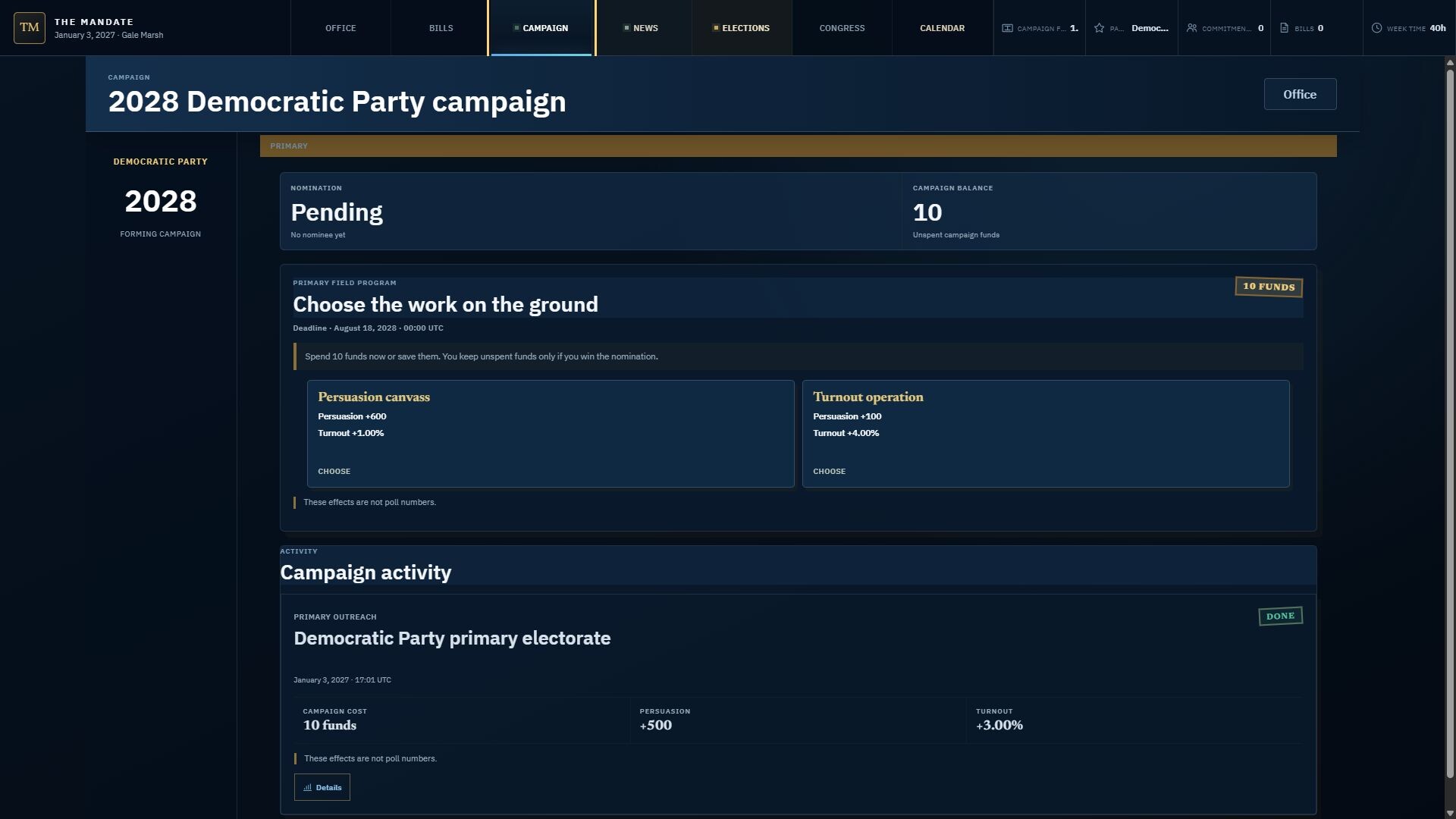
Task: Open the News tab
Action: point(641,28)
